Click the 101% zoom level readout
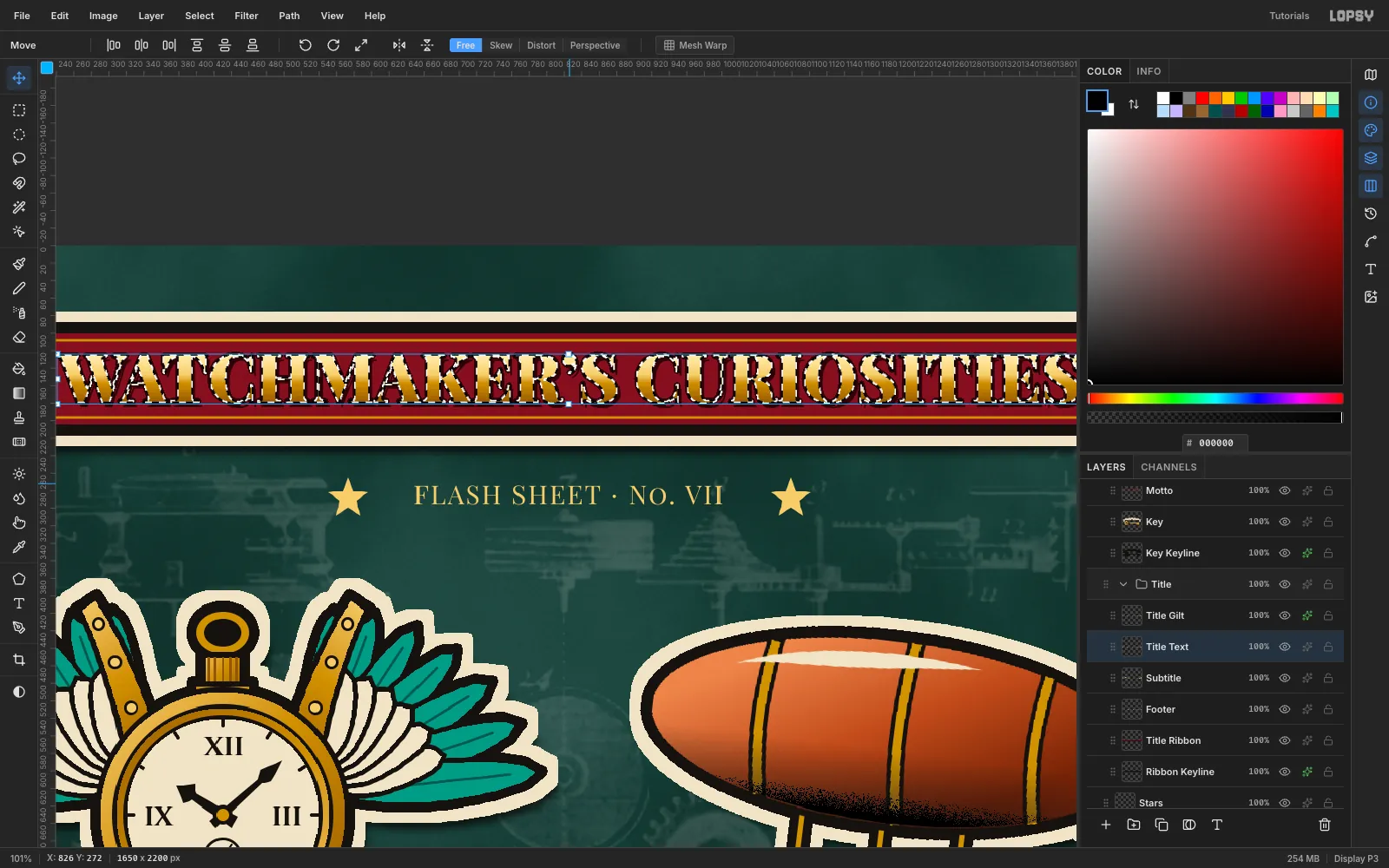The width and height of the screenshot is (1389, 868). point(21,858)
